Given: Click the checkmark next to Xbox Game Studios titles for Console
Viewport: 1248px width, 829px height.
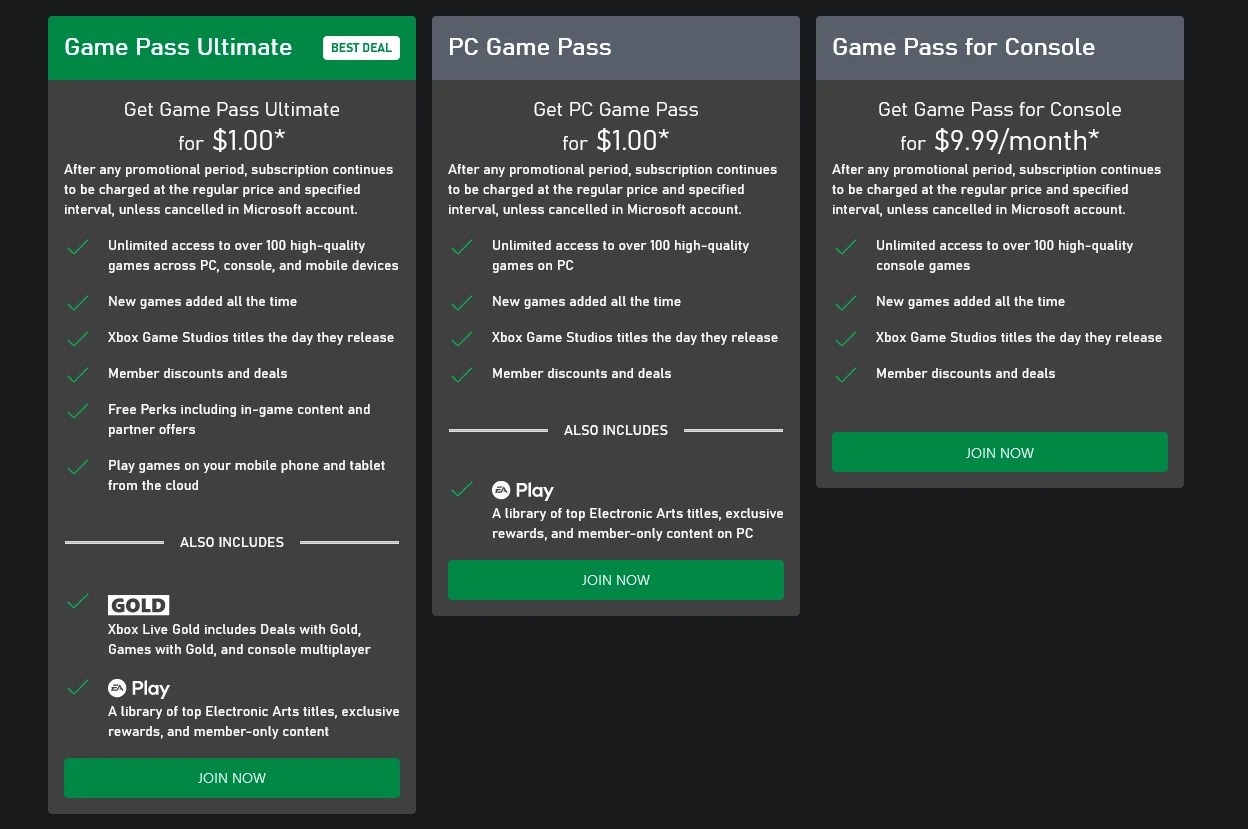Looking at the screenshot, I should coord(845,338).
